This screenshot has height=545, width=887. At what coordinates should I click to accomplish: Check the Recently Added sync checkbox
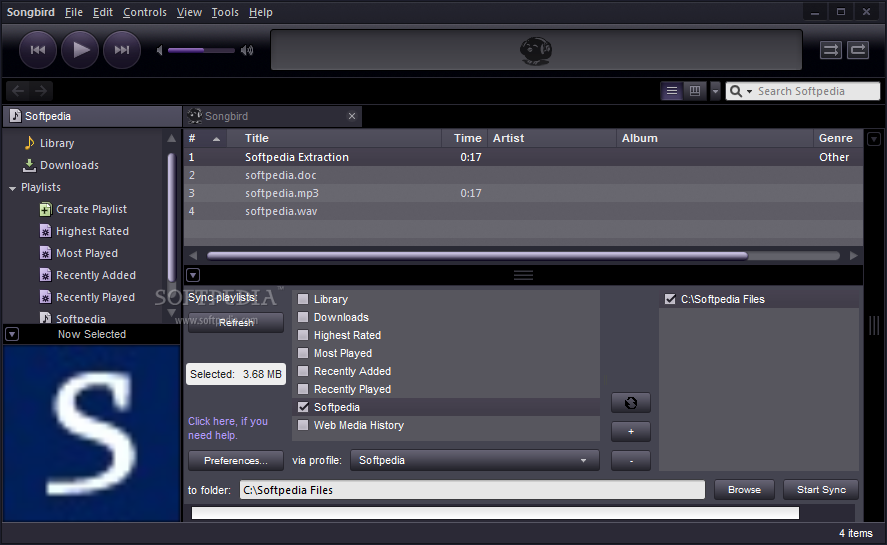pos(303,371)
